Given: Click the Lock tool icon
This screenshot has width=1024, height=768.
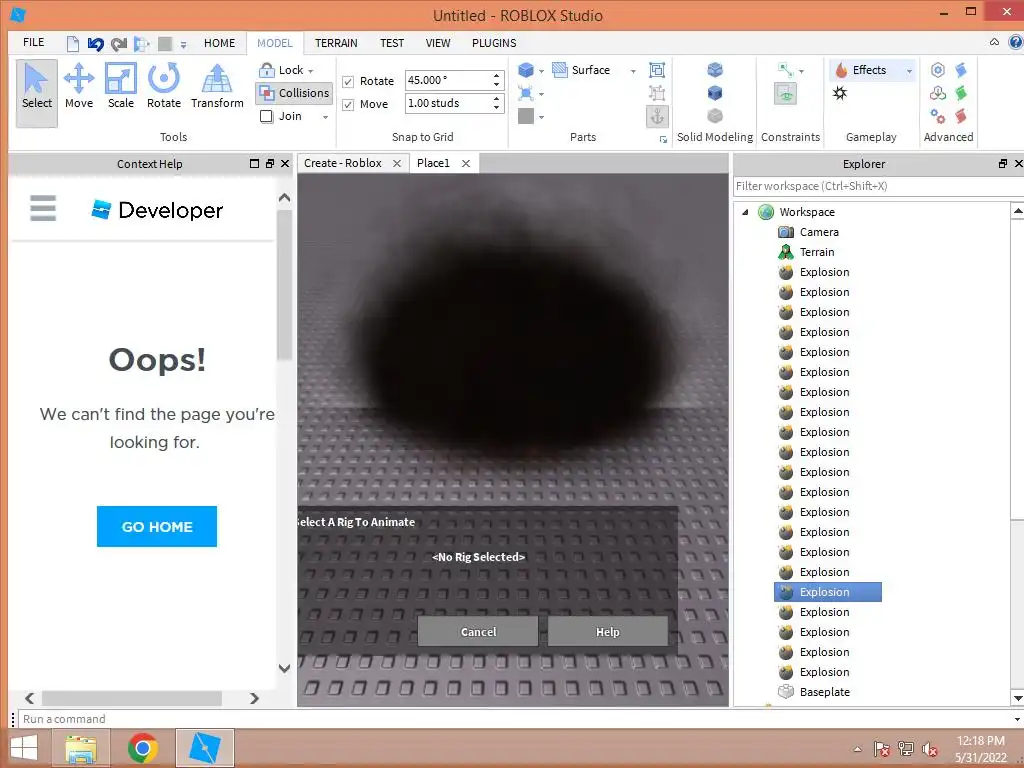Looking at the screenshot, I should pos(266,70).
